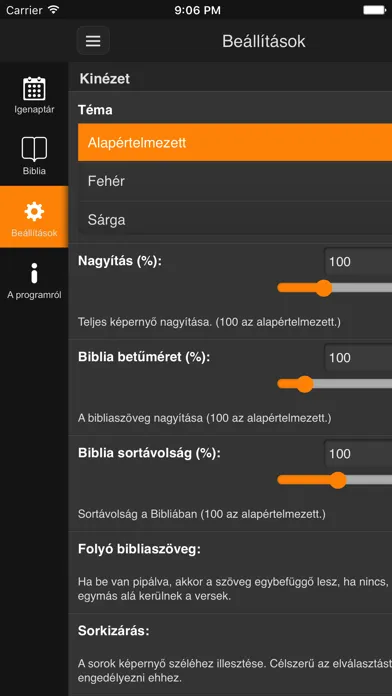Open the hamburger menu button

(93, 41)
